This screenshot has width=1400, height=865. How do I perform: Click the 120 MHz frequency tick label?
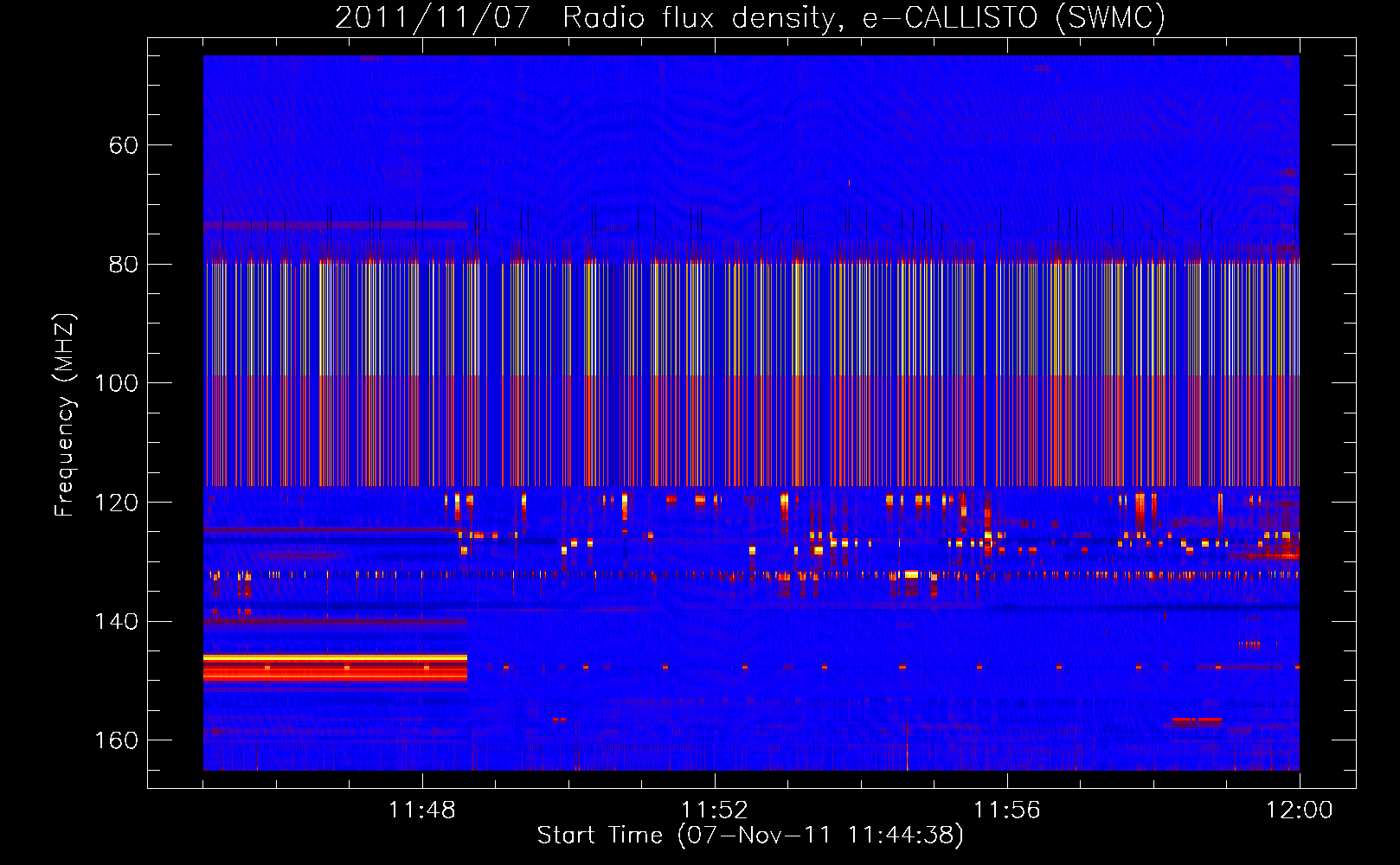(x=117, y=503)
